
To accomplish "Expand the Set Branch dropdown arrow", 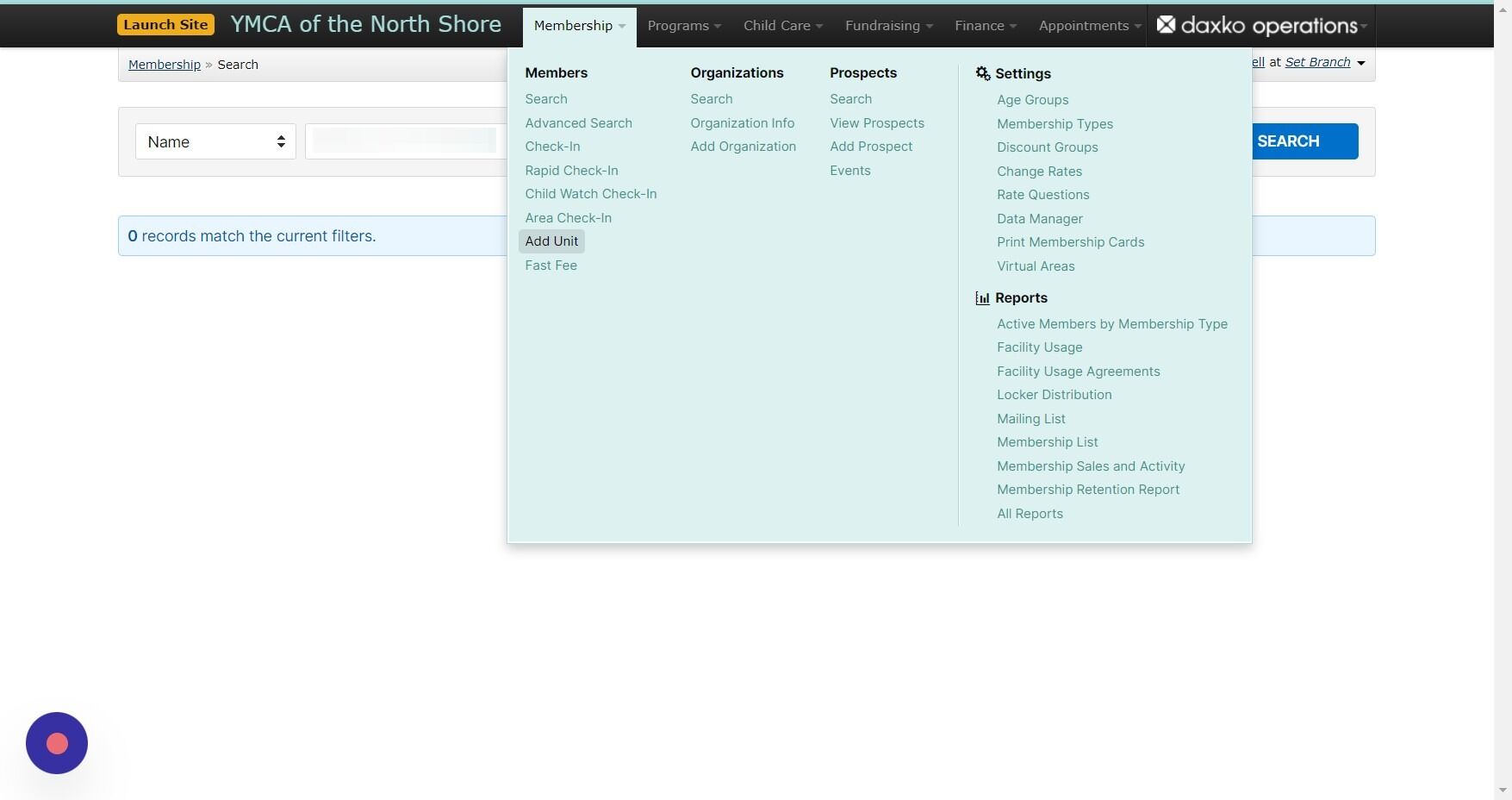I will [x=1360, y=62].
